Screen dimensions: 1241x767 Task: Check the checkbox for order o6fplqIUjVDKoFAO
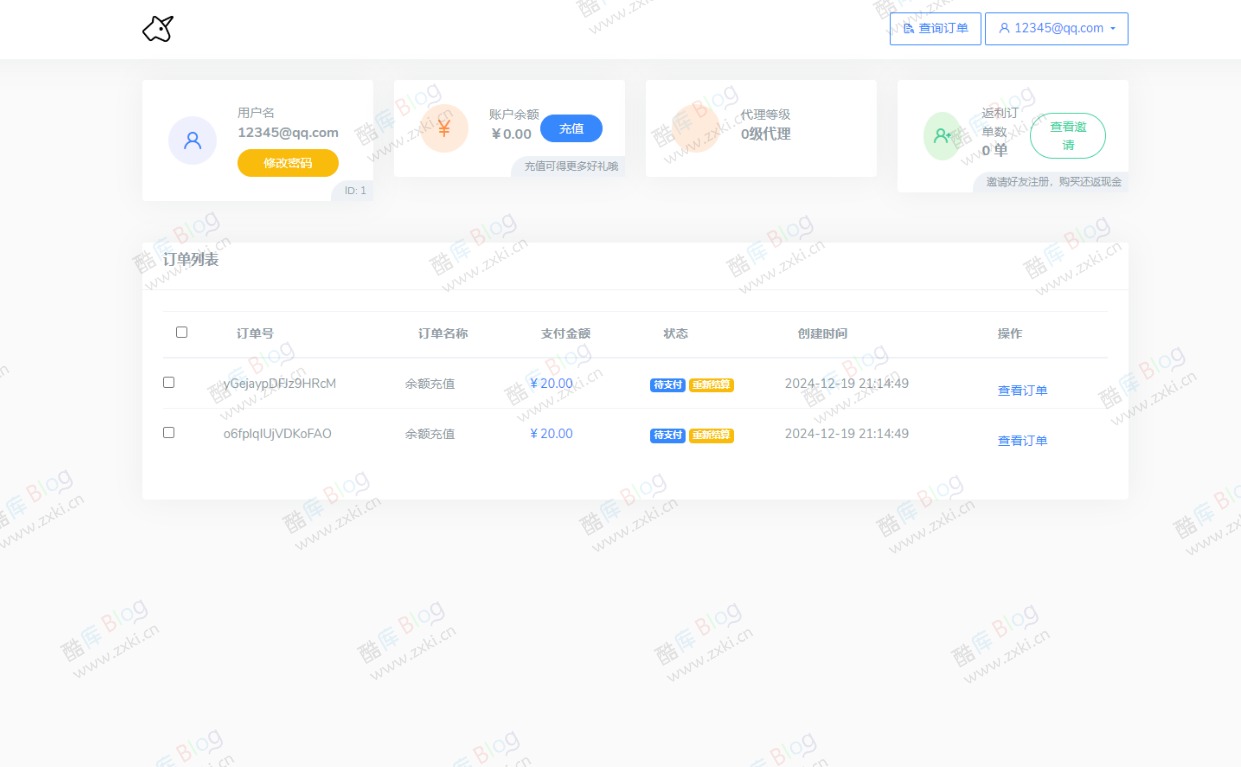point(168,431)
